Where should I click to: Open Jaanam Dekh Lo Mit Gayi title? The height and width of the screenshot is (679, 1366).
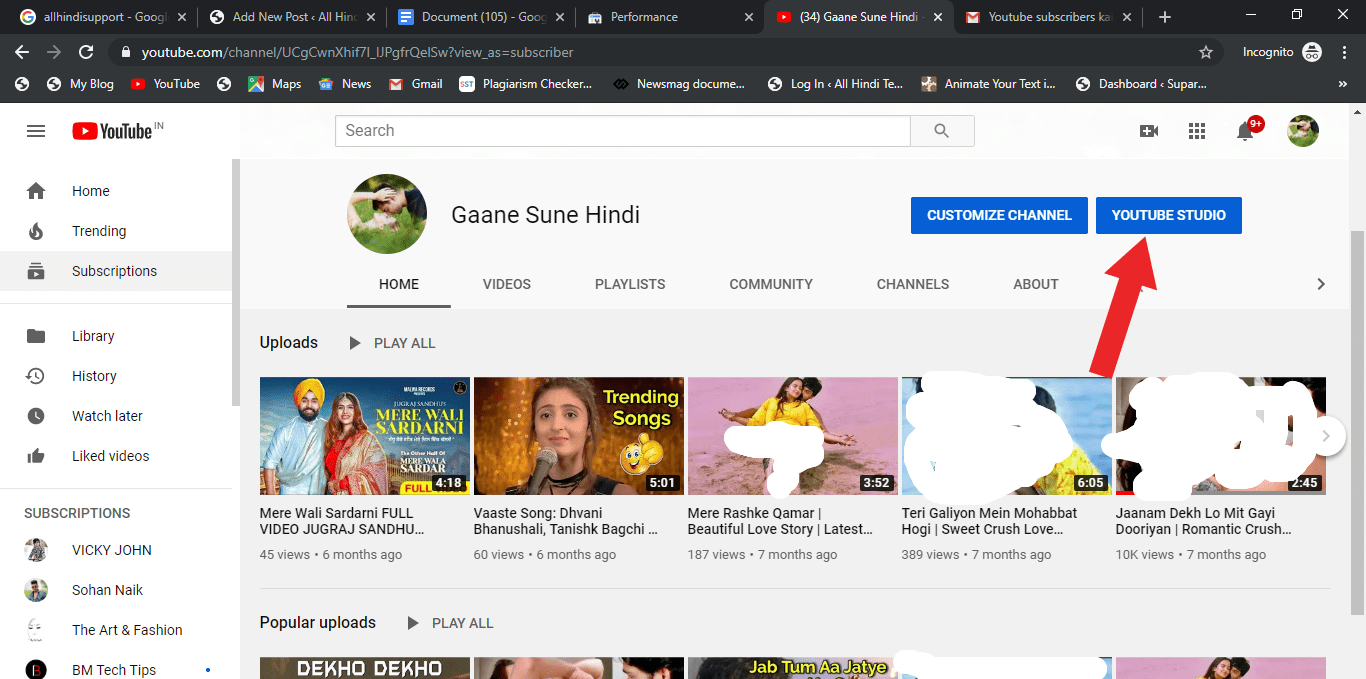point(1204,521)
